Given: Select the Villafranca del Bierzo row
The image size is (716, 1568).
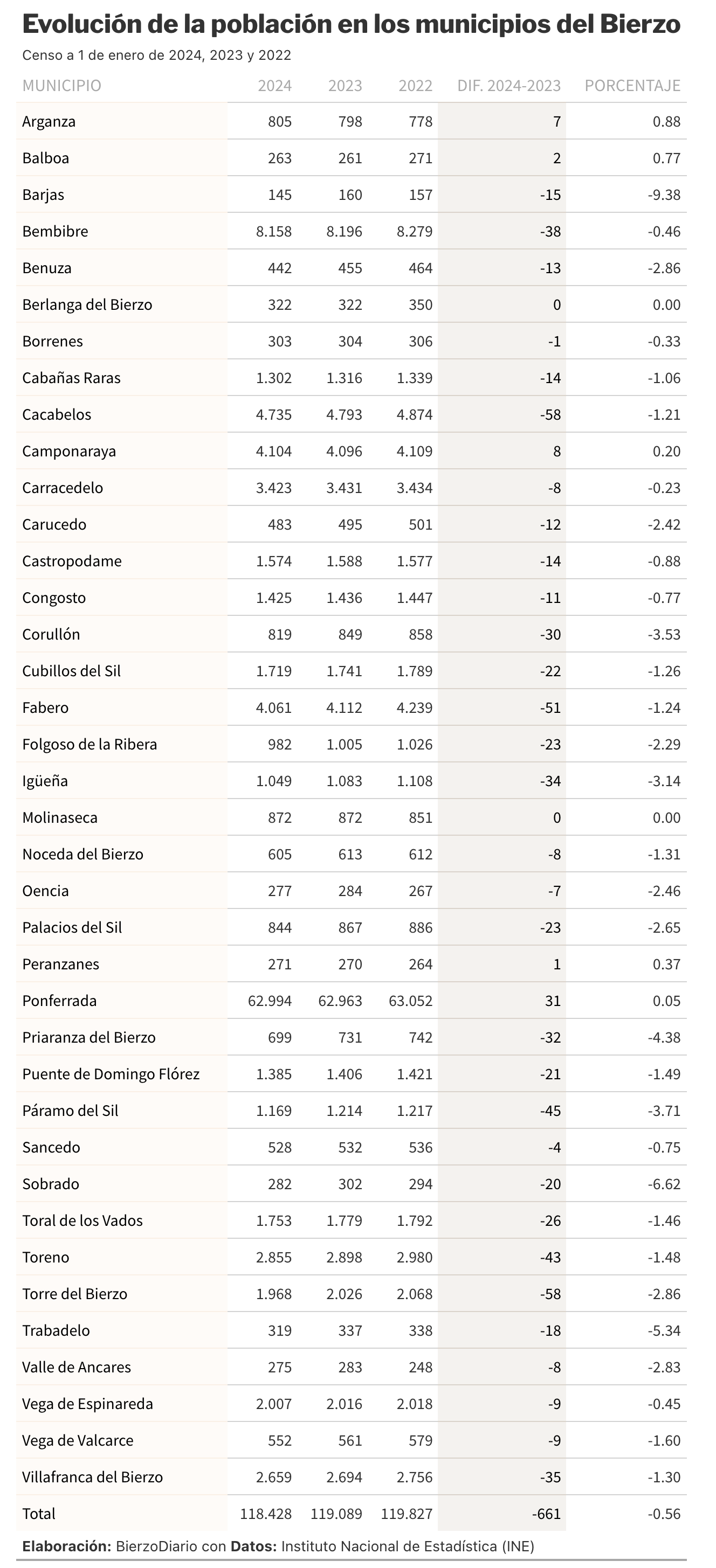Looking at the screenshot, I should point(352,1477).
